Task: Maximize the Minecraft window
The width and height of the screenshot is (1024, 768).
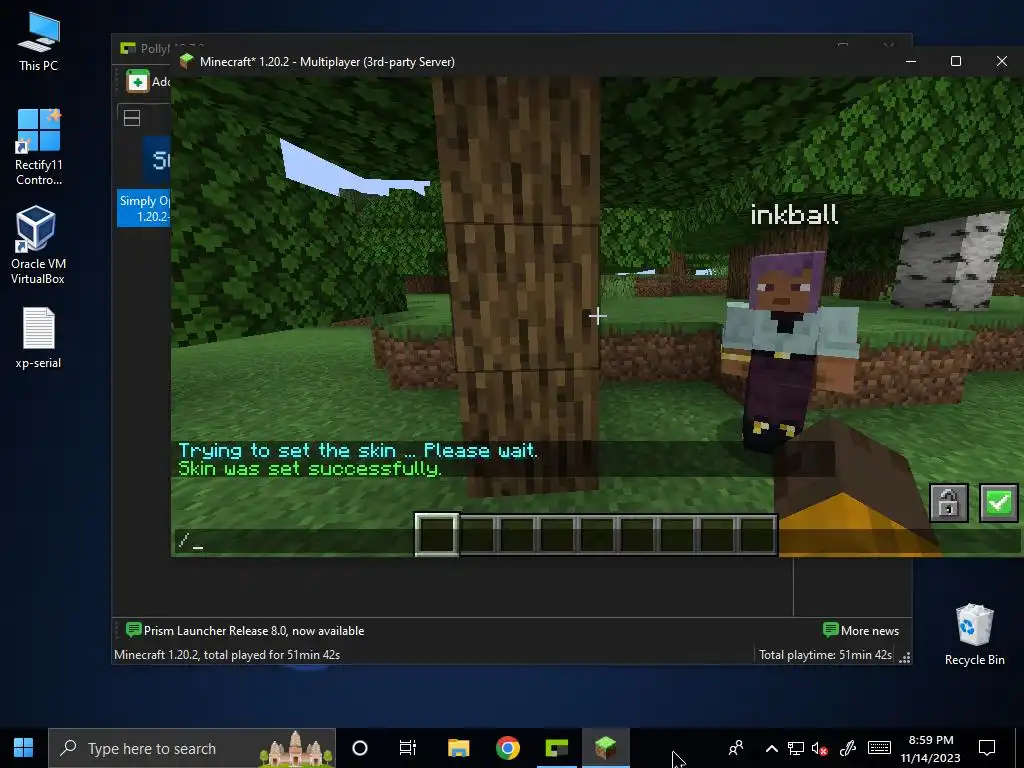Action: point(955,61)
